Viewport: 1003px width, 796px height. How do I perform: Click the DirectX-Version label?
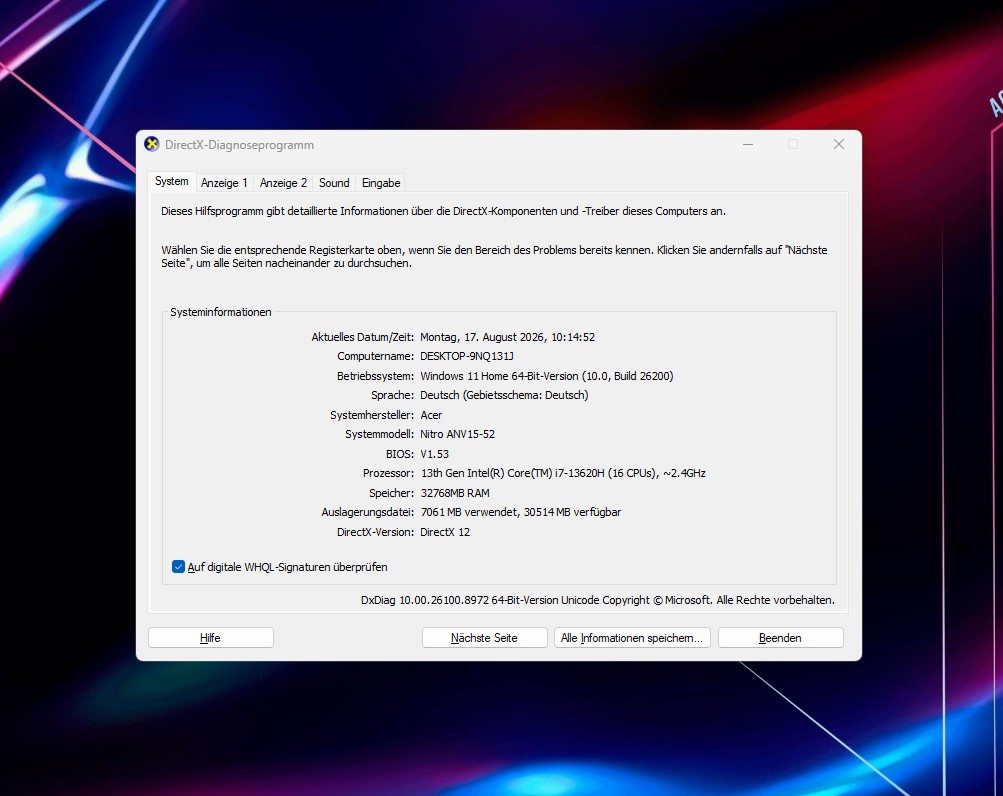tap(375, 532)
